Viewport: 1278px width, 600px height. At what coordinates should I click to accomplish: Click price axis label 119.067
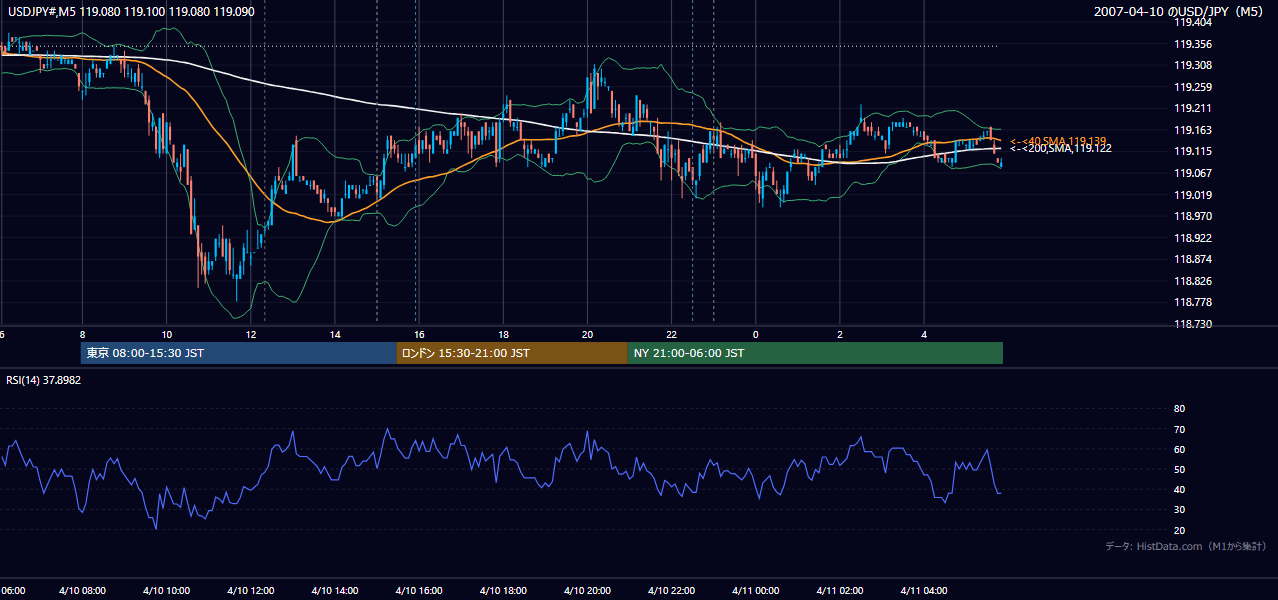point(1192,173)
